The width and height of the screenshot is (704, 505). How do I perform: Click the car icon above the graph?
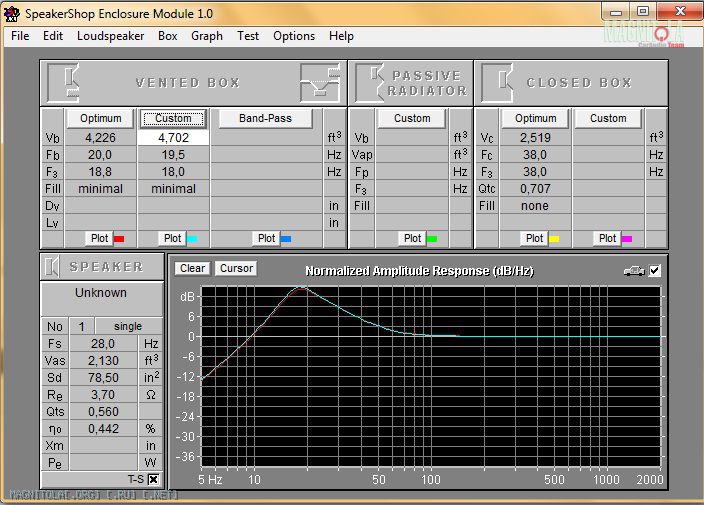634,270
